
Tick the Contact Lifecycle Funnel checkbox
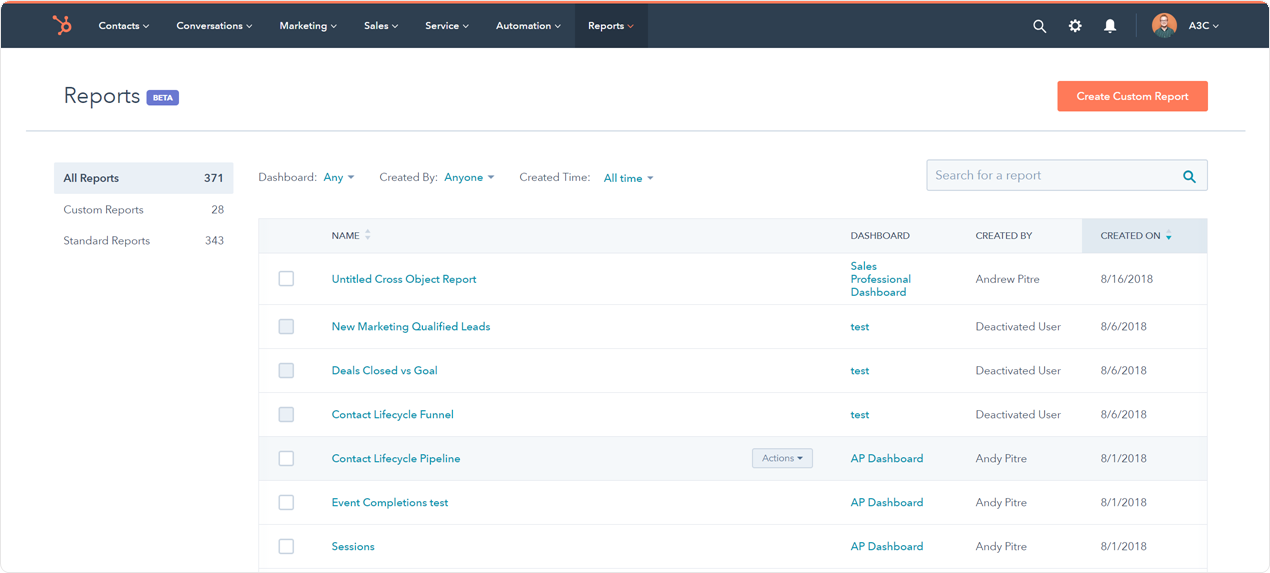[286, 415]
